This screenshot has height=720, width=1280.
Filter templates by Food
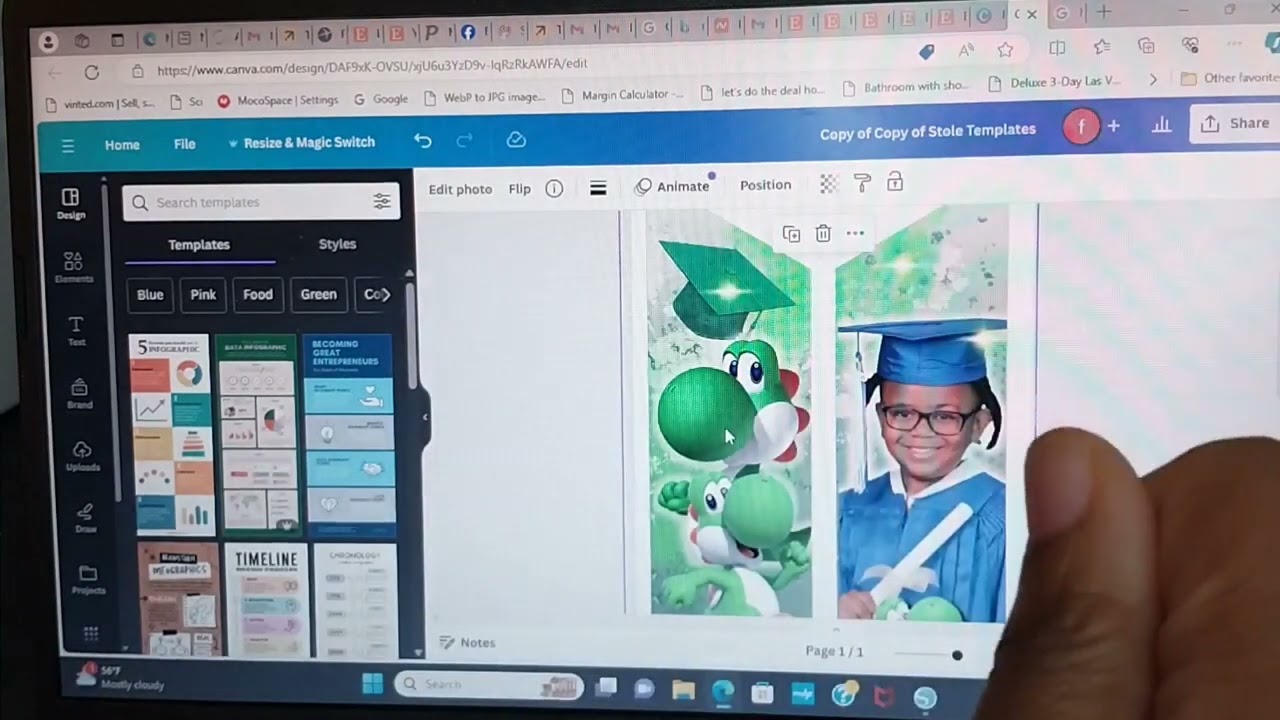(x=258, y=295)
